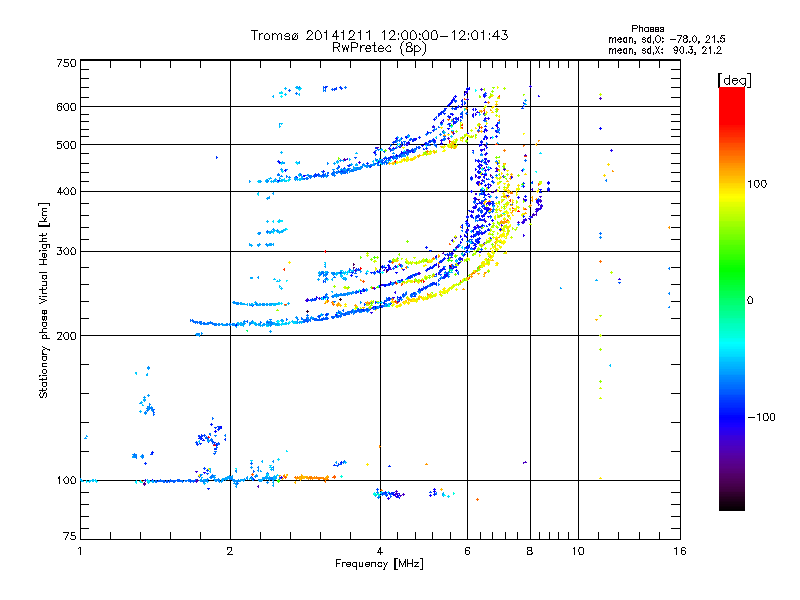This screenshot has height=600, width=800.
Task: Click the 'mean, sd,X: 90.3, 21.2' text
Action: tap(665, 50)
